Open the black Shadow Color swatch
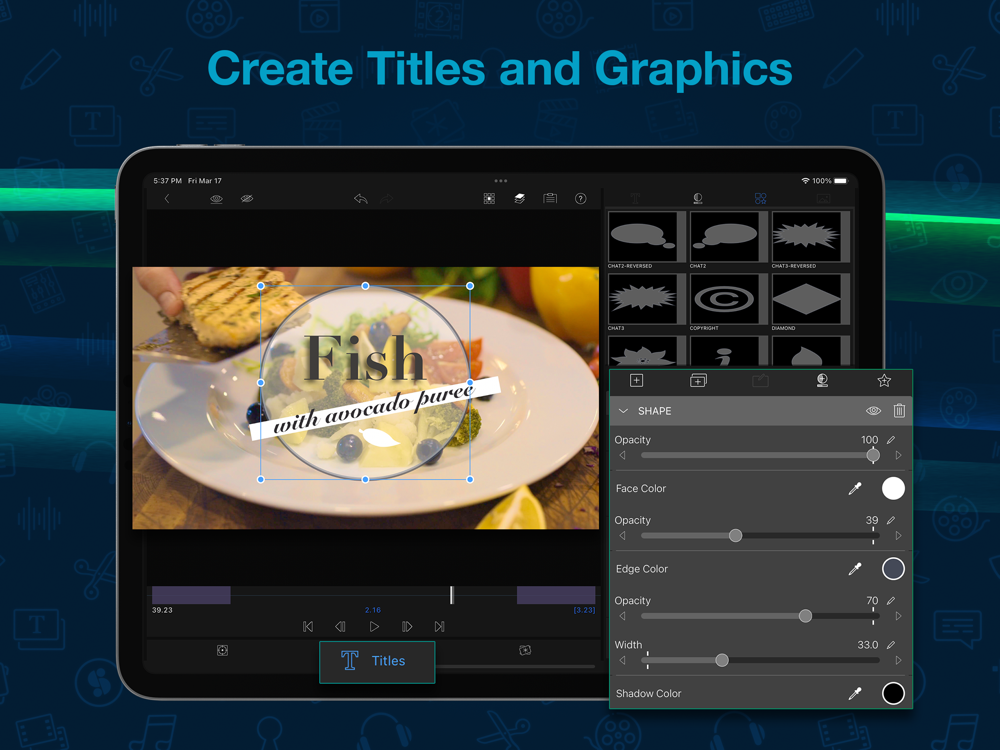 (893, 694)
